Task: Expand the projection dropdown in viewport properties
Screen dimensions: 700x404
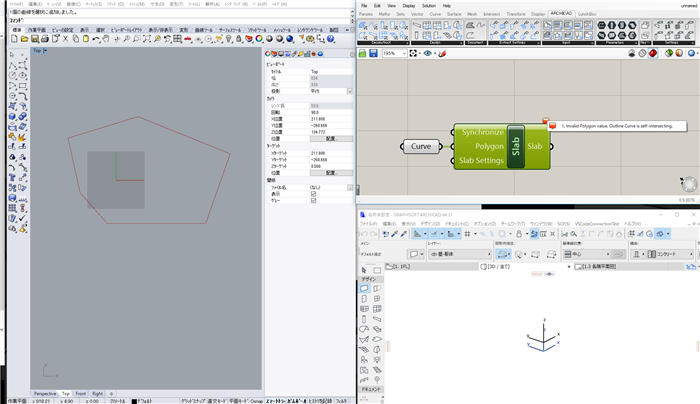Action: click(350, 91)
